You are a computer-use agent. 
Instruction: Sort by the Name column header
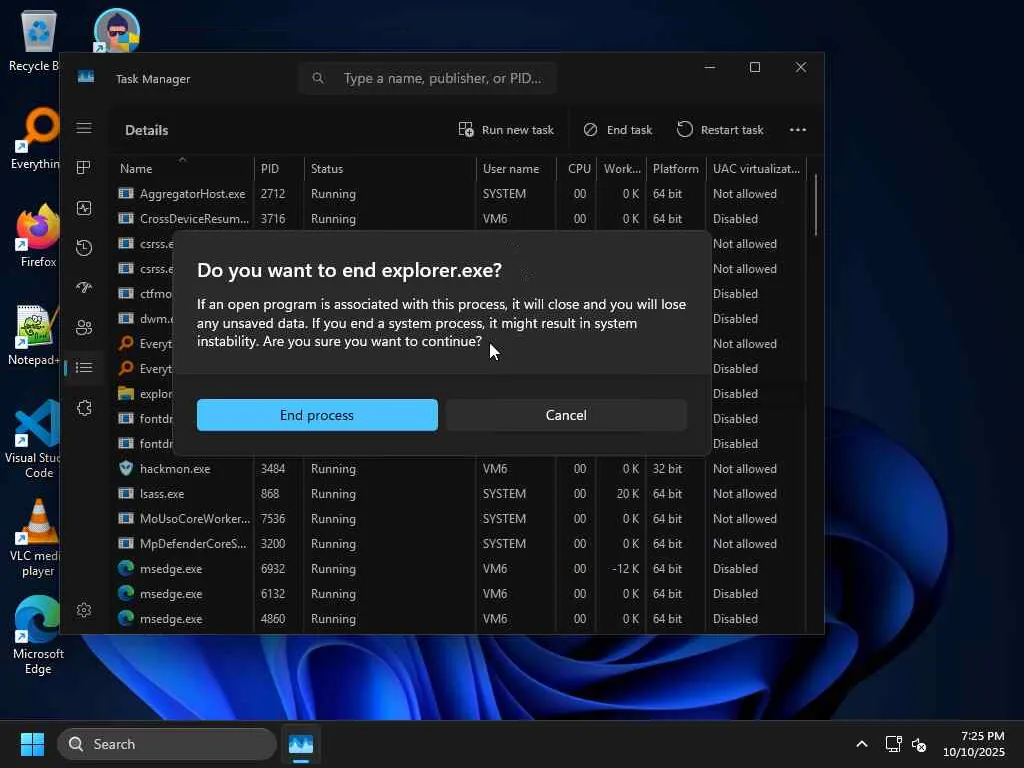(x=182, y=168)
